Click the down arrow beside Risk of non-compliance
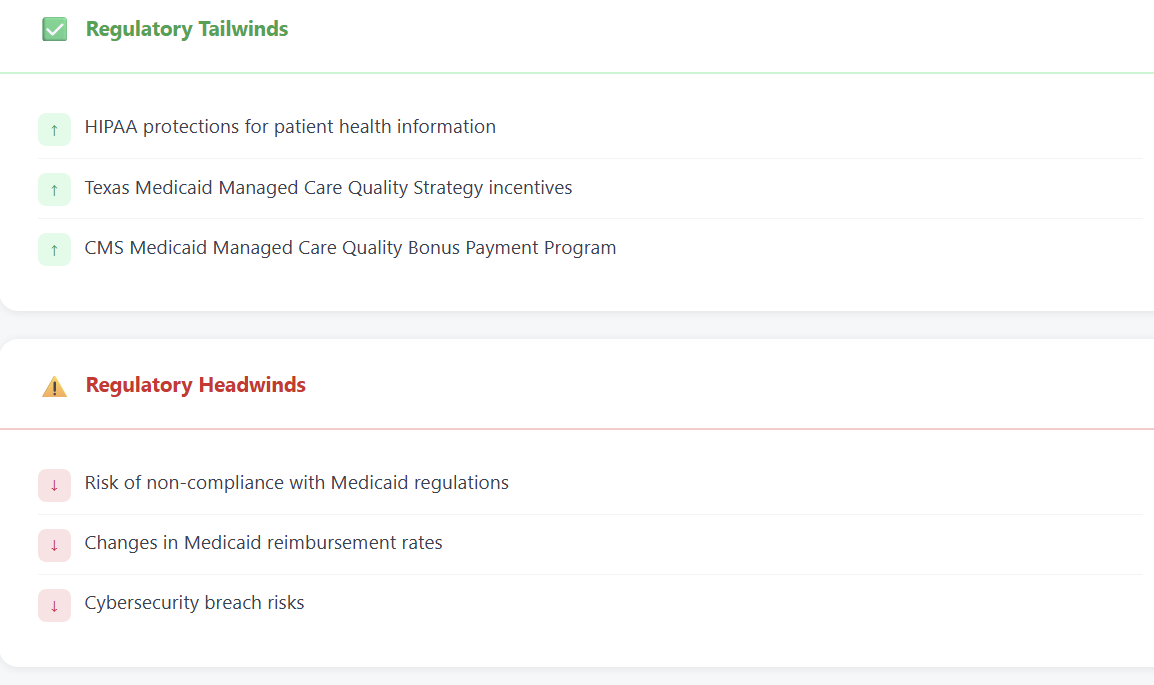 (x=54, y=485)
